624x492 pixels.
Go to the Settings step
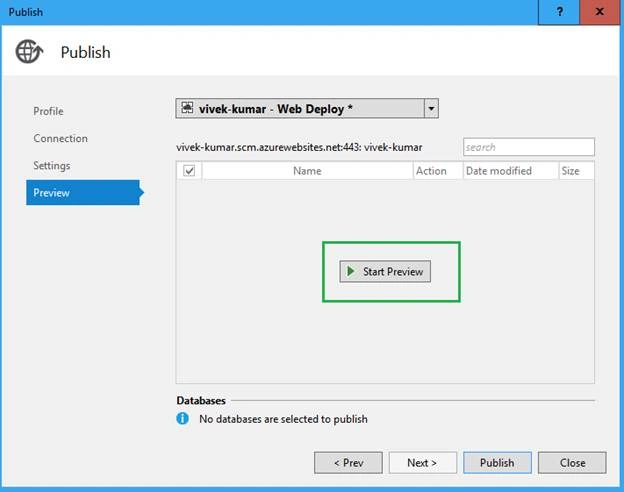click(x=52, y=166)
